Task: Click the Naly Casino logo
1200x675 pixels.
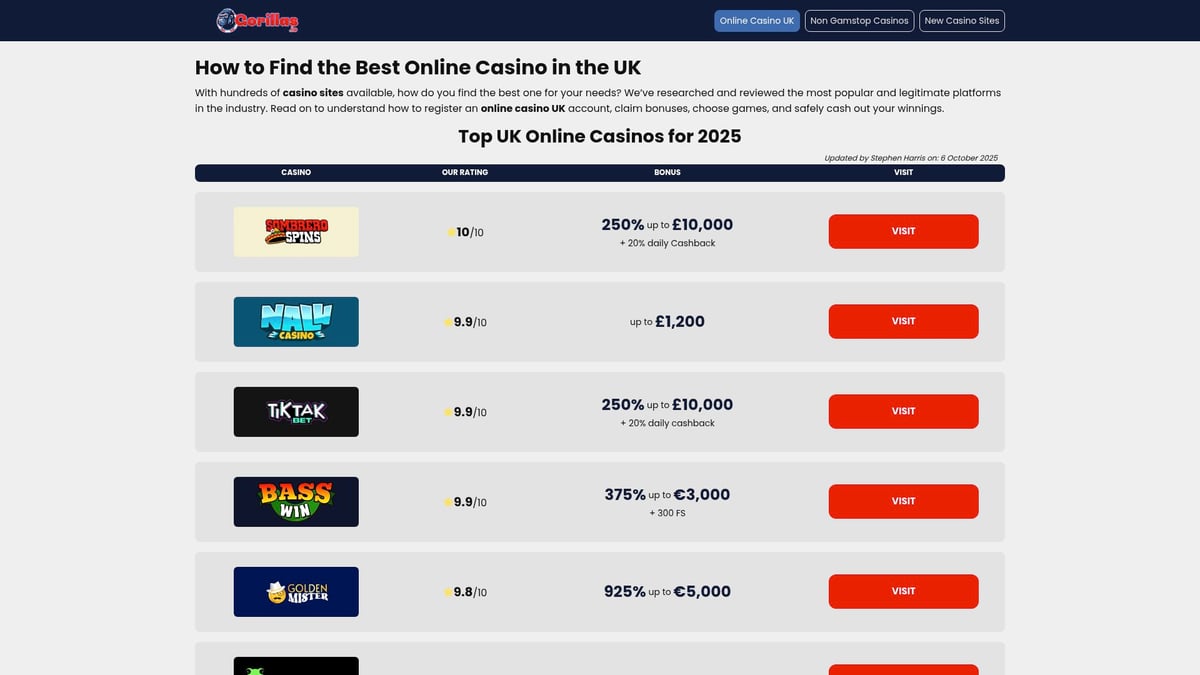Action: [x=296, y=322]
